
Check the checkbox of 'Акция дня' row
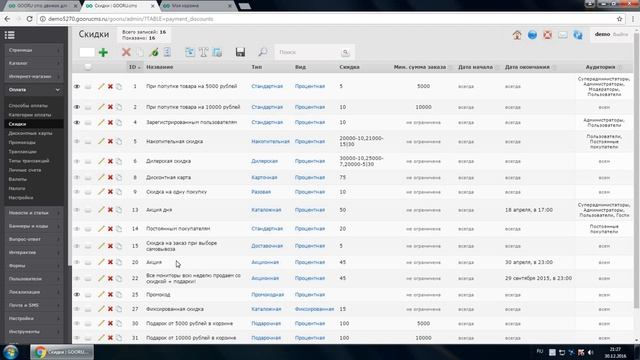coord(88,210)
